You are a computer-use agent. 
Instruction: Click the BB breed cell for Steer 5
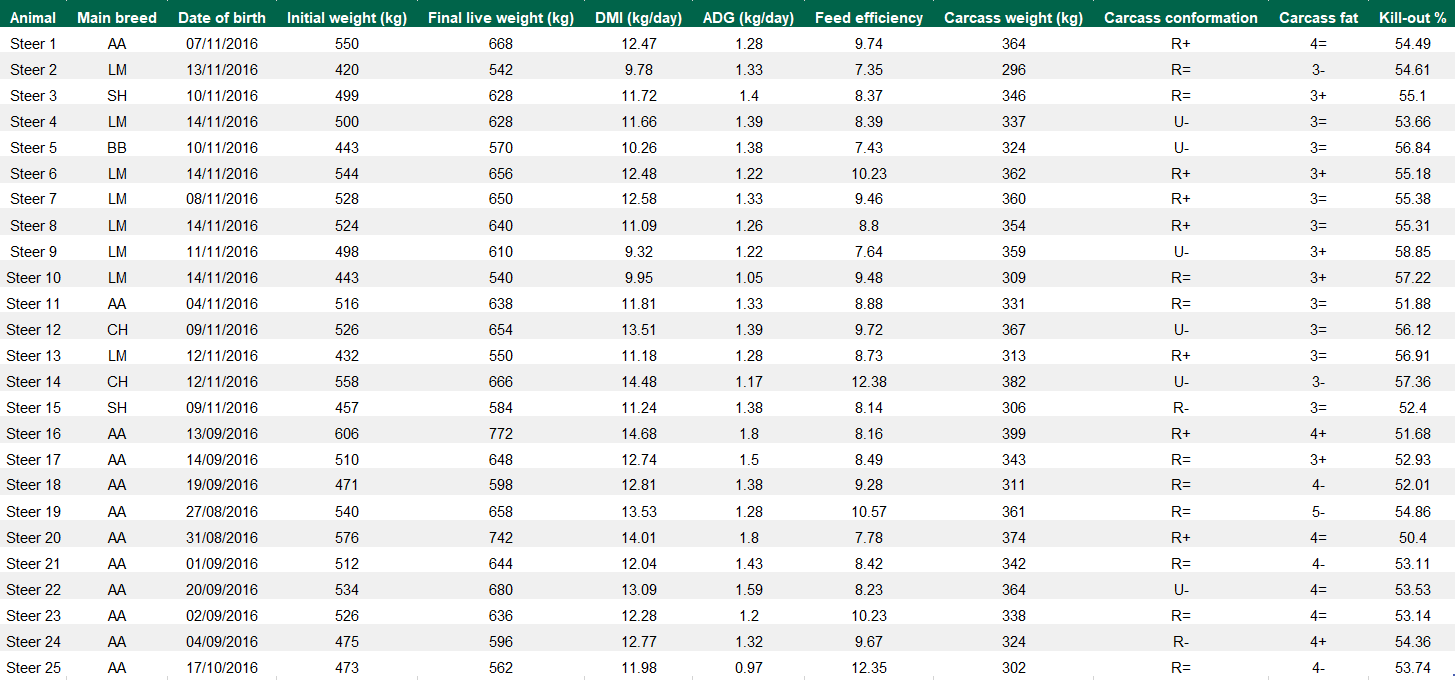[x=117, y=148]
